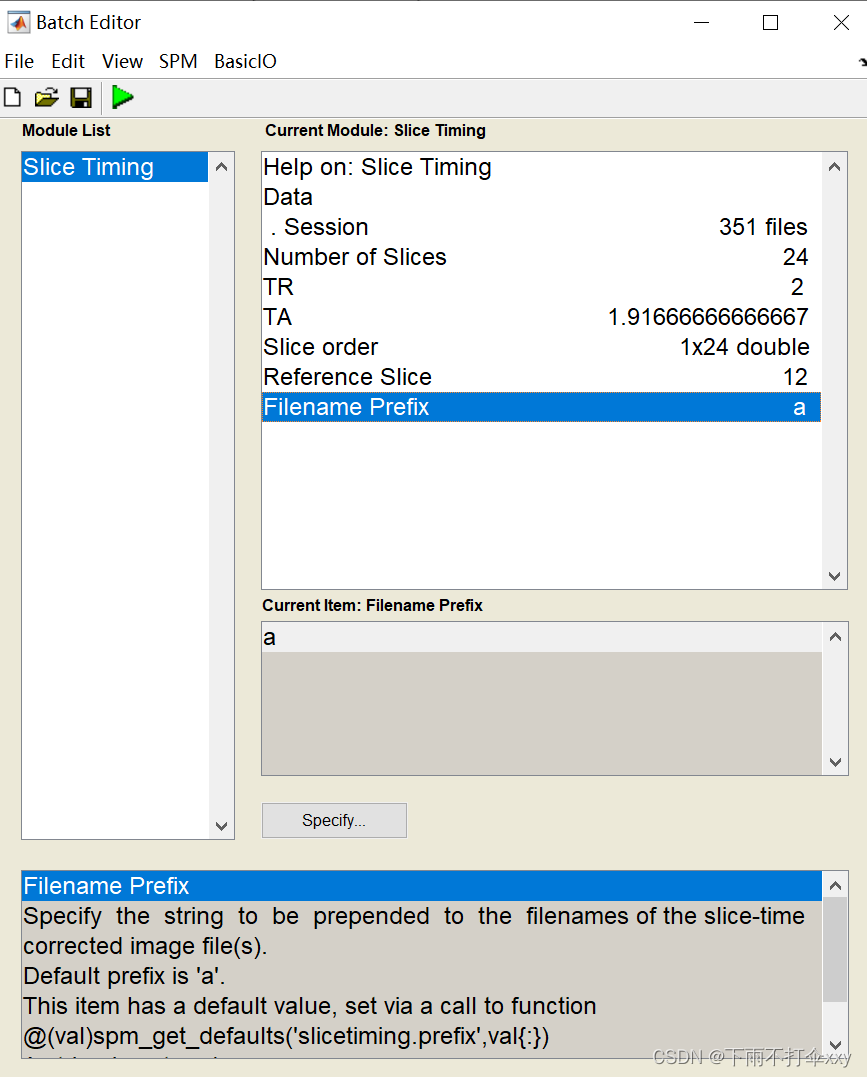Select the TR parameter row
This screenshot has height=1077, width=867.
tap(541, 286)
